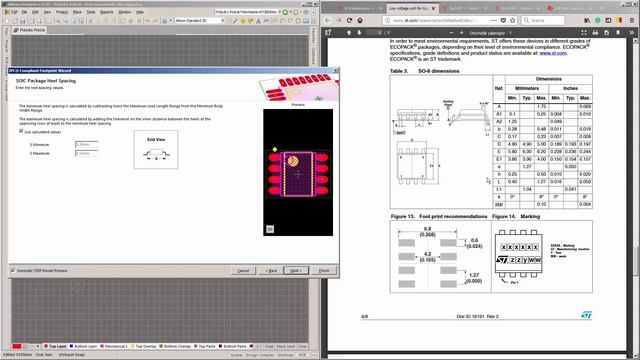This screenshot has height=360, width=640.
Task: Go to next PDF page
Action: point(359,32)
